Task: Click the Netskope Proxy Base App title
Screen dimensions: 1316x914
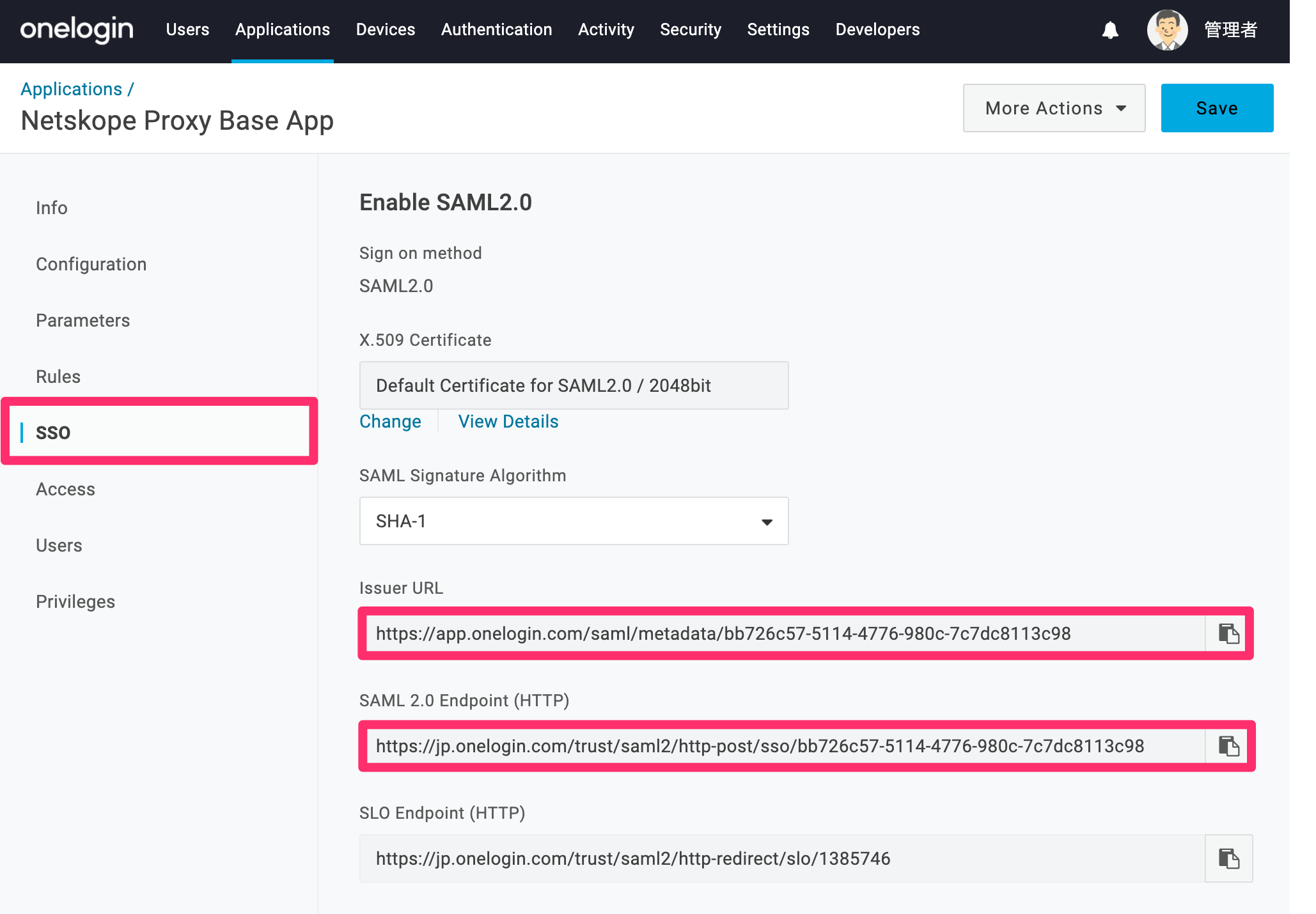Action: coord(177,120)
